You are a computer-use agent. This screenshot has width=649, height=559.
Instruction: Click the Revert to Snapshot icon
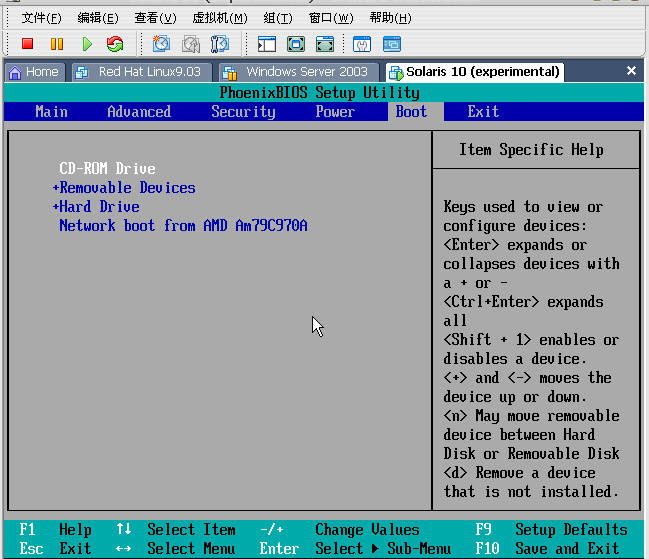191,44
